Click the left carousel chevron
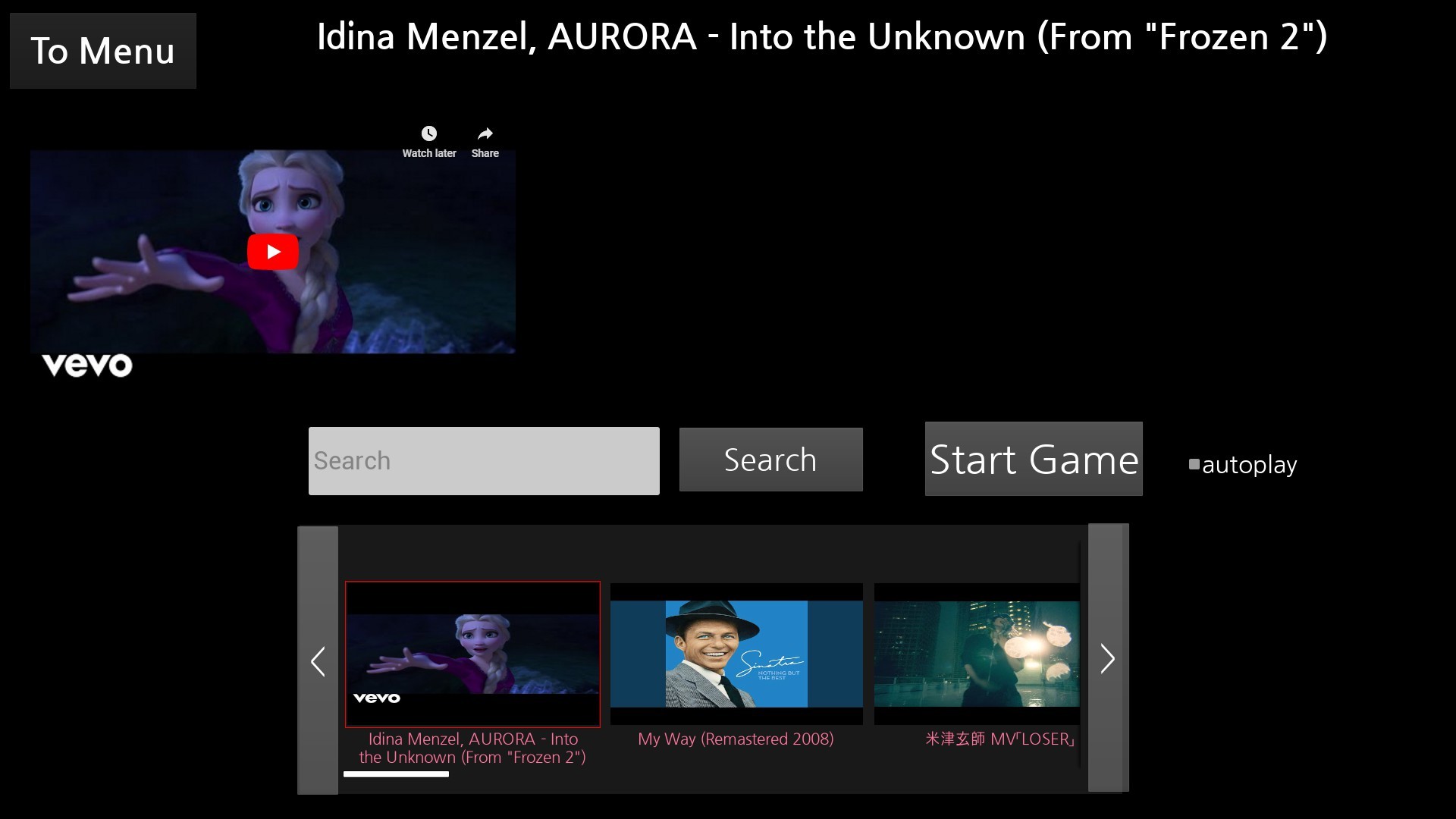Image resolution: width=1456 pixels, height=819 pixels. coord(318,661)
